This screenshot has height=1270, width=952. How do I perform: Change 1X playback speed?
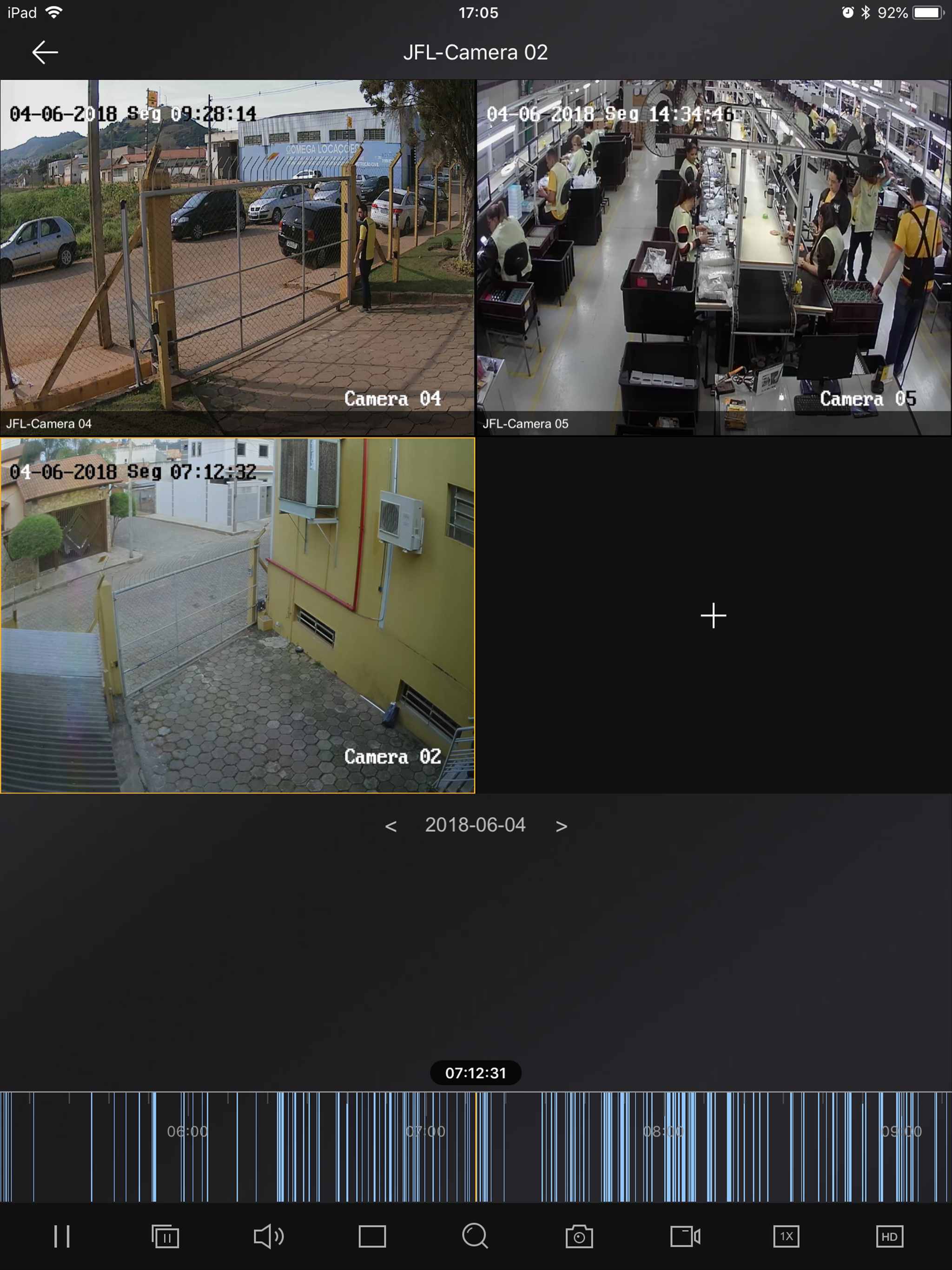(x=786, y=1236)
